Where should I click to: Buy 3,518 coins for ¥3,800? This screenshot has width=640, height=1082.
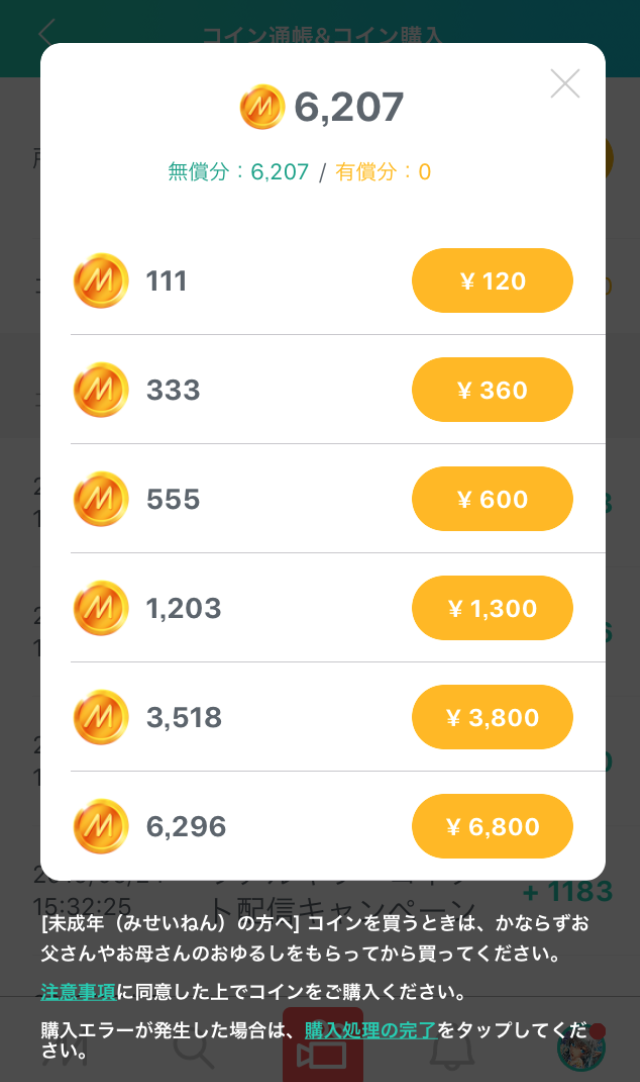[x=492, y=717]
